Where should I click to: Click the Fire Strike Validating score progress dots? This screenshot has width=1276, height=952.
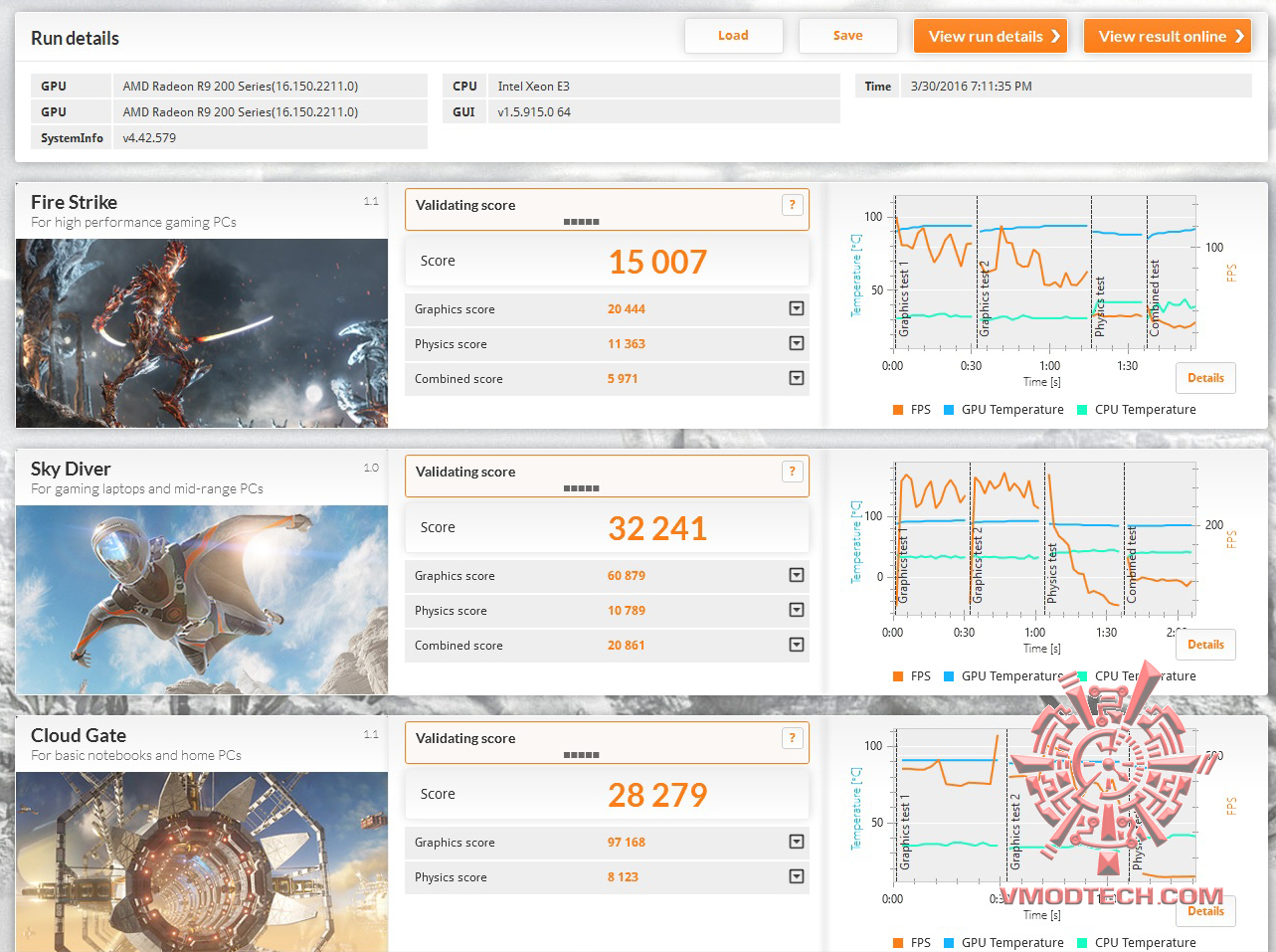point(581,222)
